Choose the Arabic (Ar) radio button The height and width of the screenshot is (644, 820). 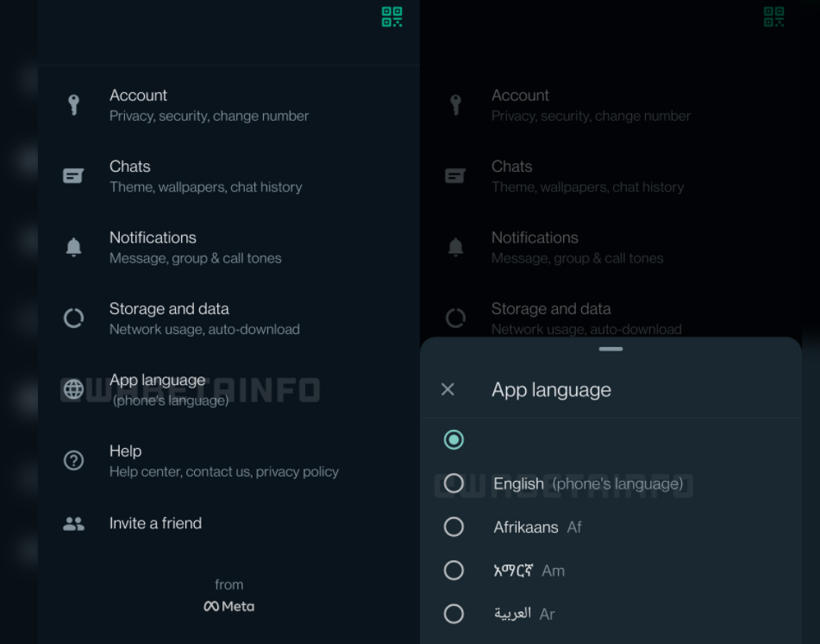pos(454,613)
